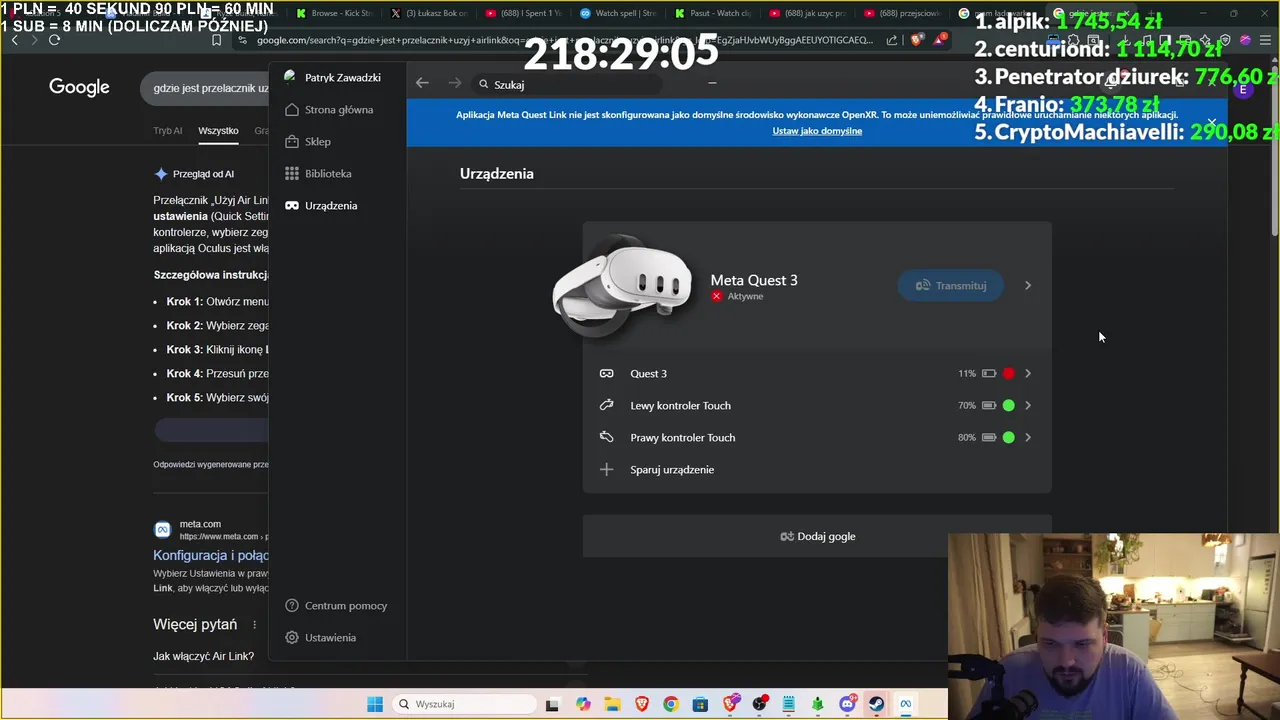Click the Brave shield icon in address bar

click(x=918, y=40)
